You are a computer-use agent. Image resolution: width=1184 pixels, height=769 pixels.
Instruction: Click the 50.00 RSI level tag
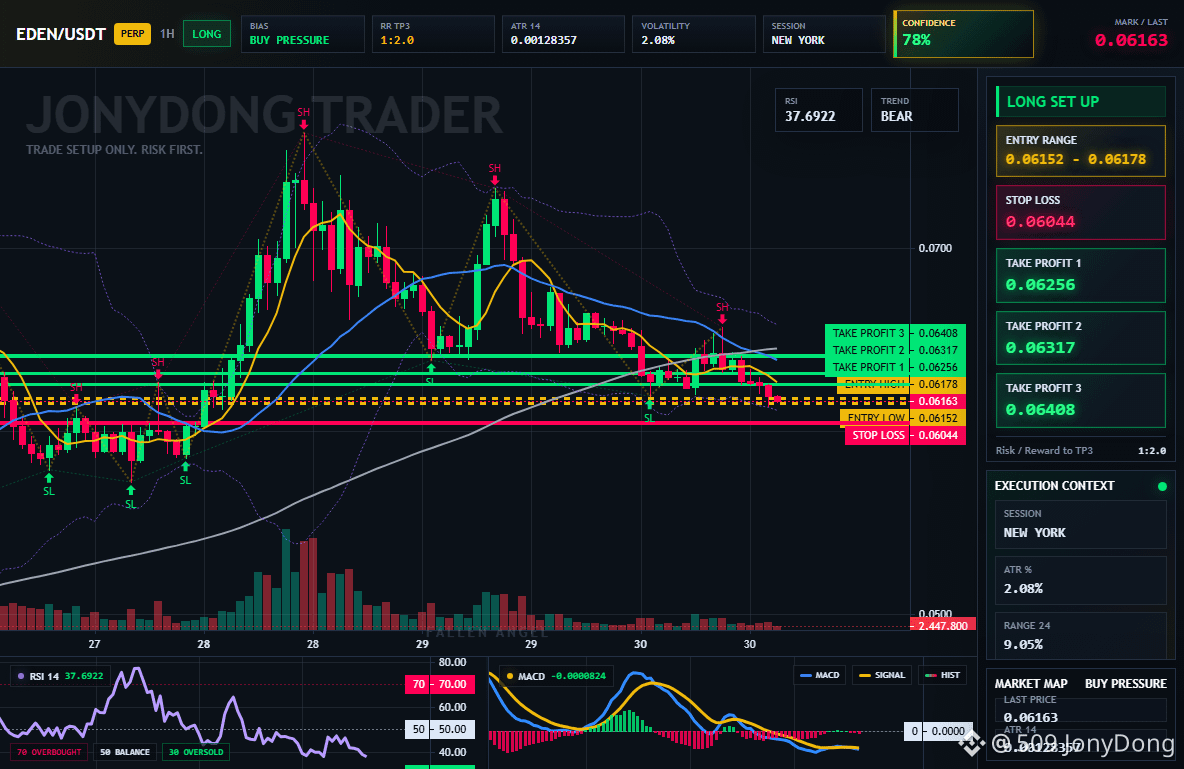pyautogui.click(x=439, y=730)
